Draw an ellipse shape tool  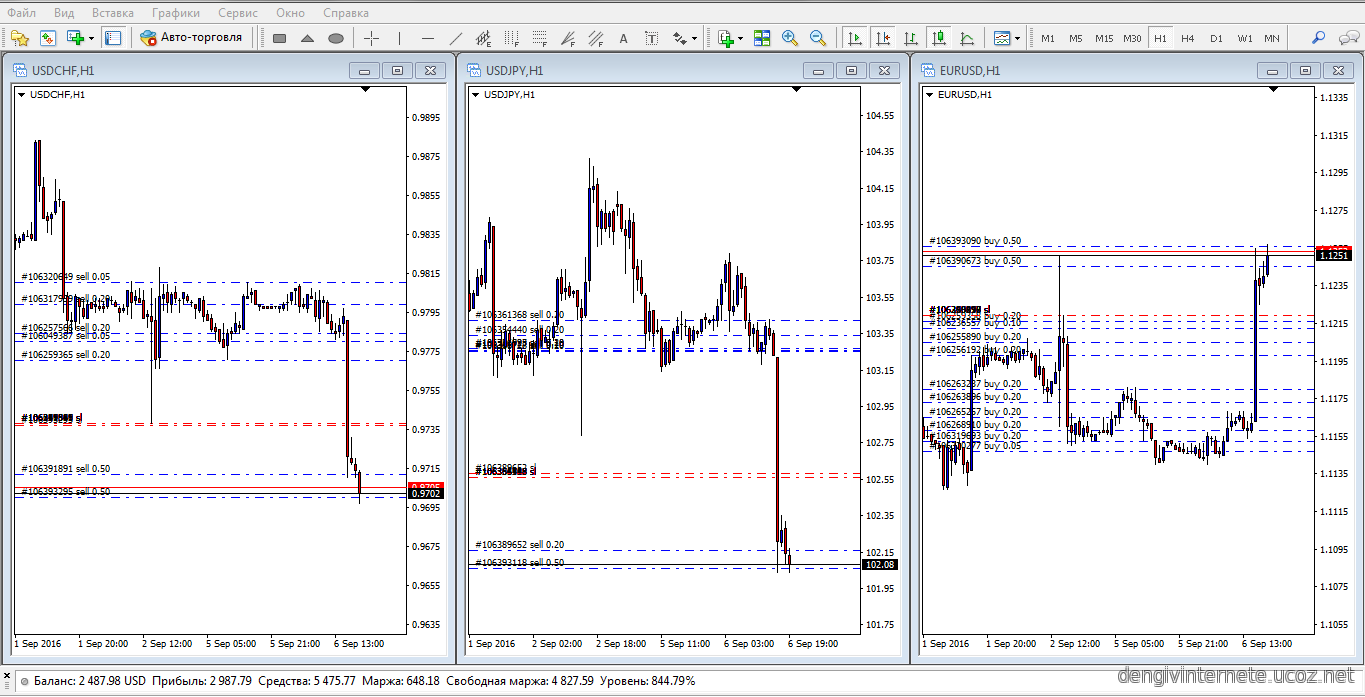coord(336,38)
